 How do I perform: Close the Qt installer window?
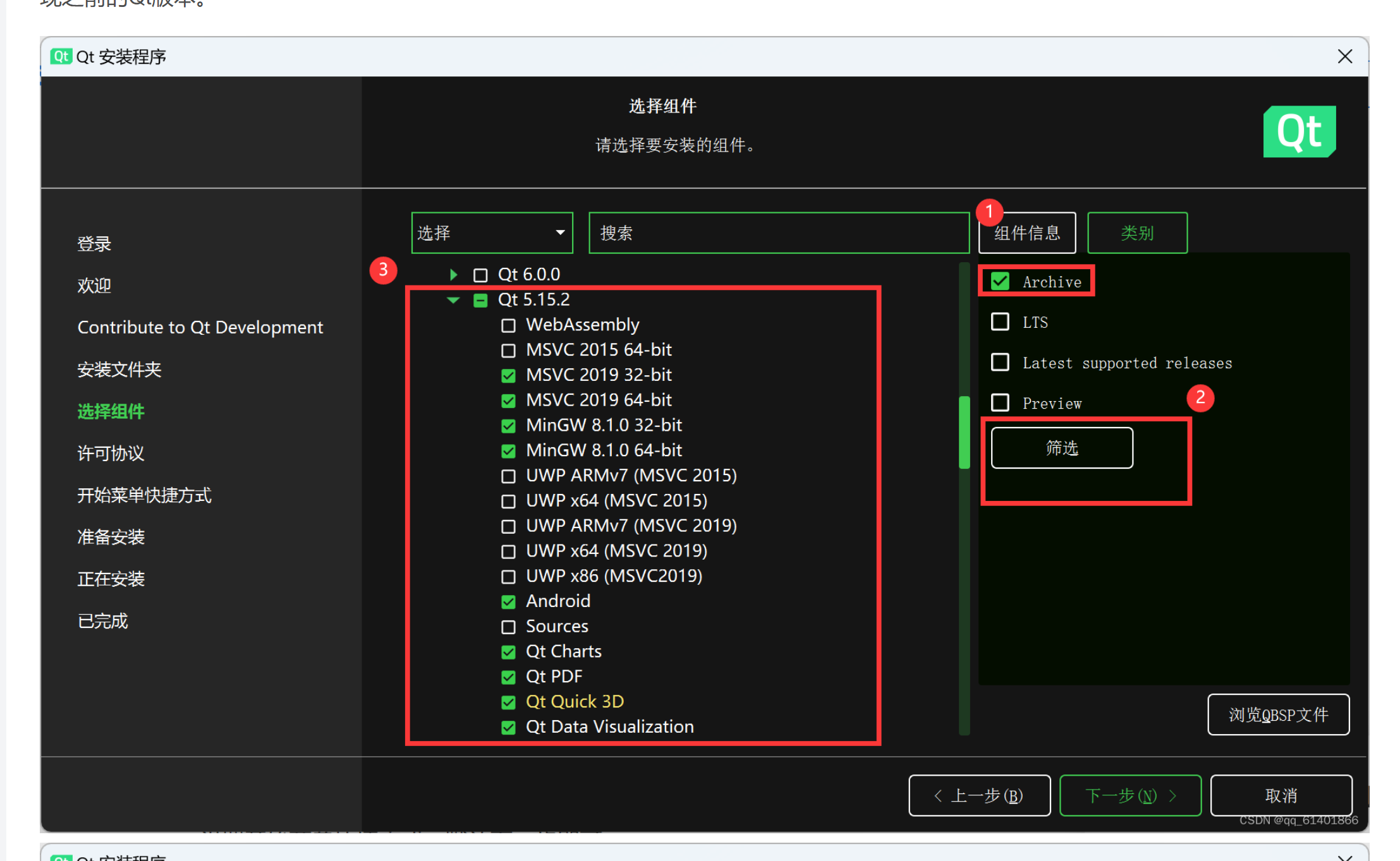pos(1345,57)
